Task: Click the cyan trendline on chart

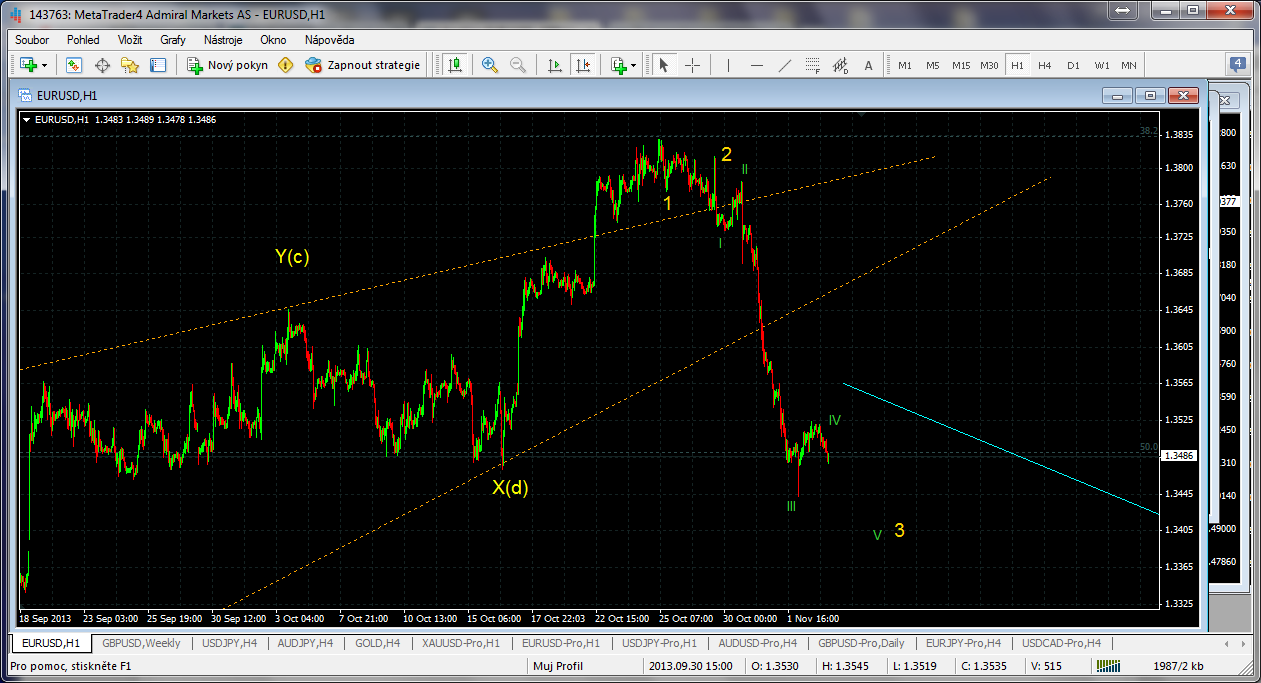Action: [1000, 448]
